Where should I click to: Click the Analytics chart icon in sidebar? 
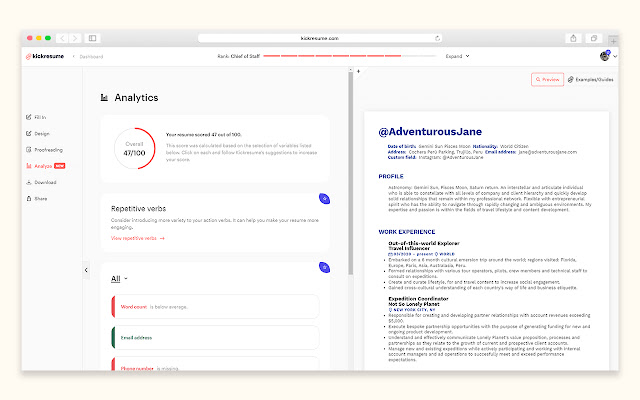tap(29, 166)
